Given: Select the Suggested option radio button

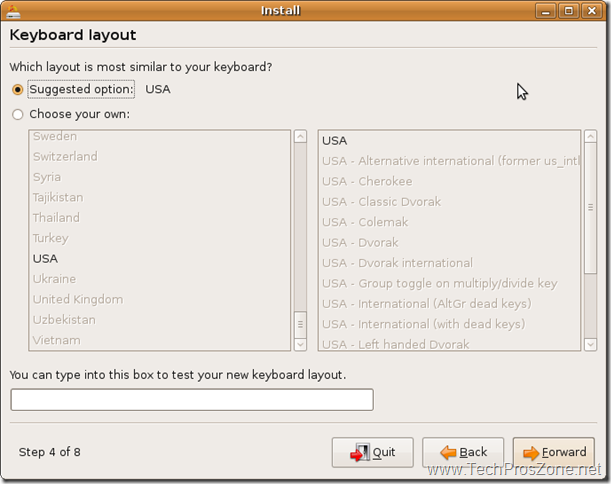Looking at the screenshot, I should (18, 90).
